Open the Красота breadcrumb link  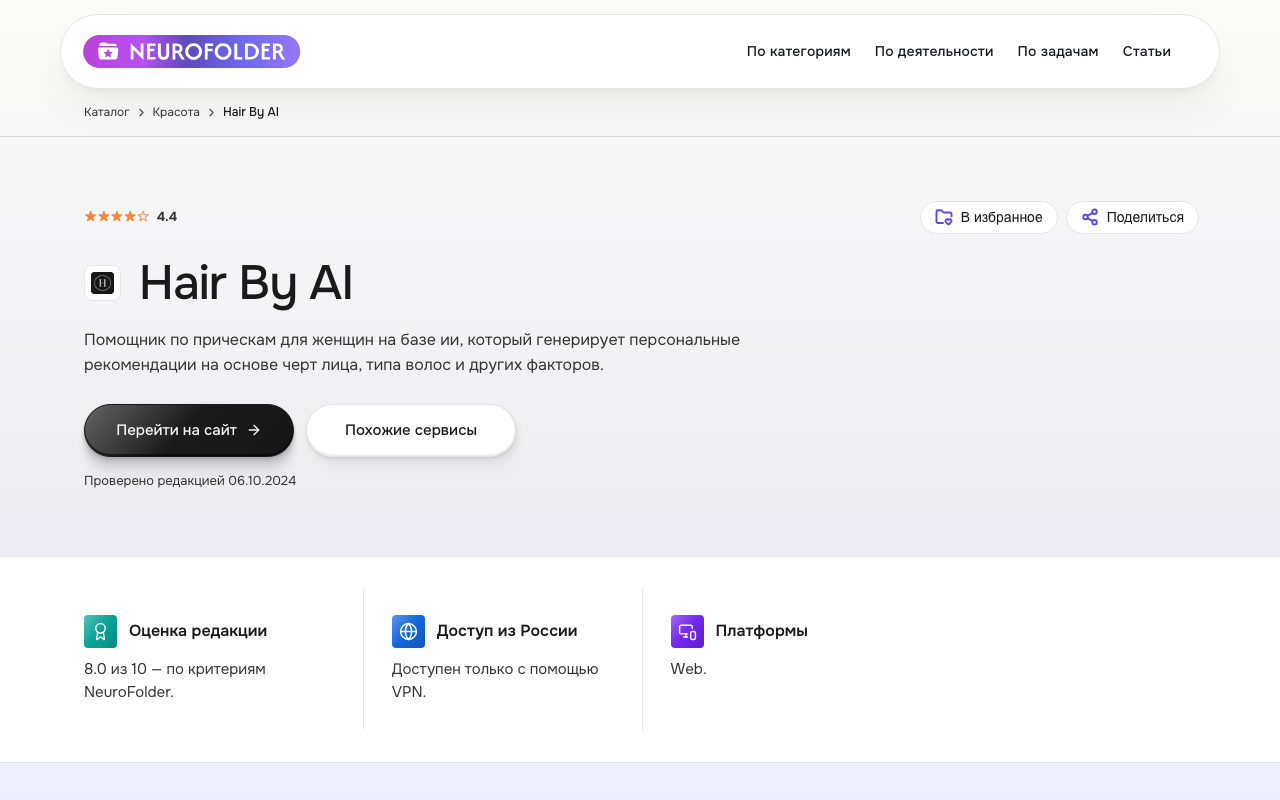click(176, 112)
